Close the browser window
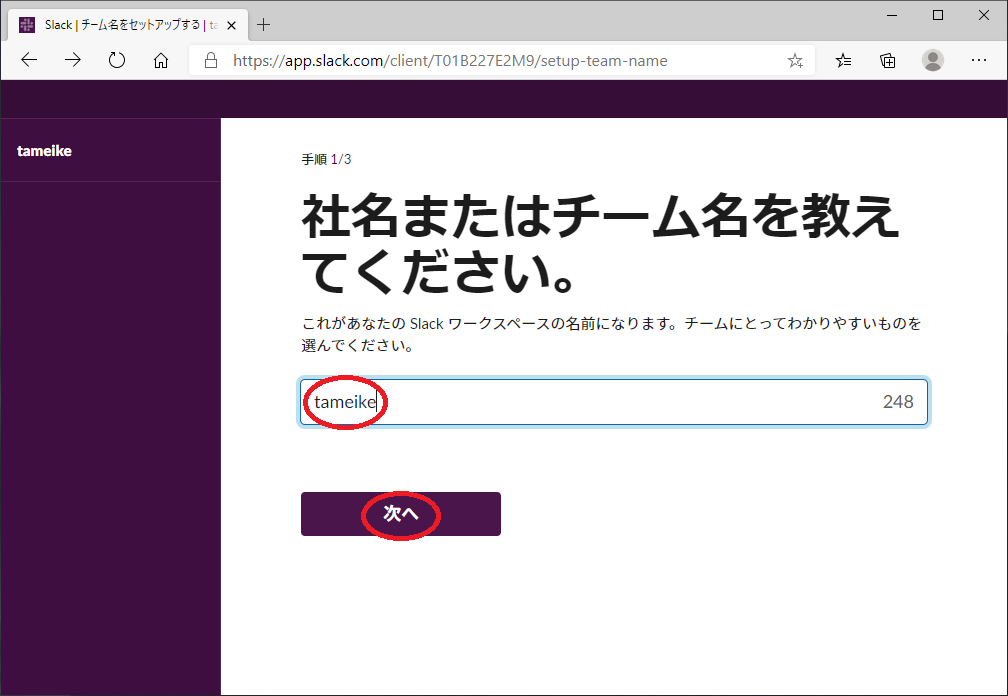This screenshot has height=696, width=1008. (984, 15)
